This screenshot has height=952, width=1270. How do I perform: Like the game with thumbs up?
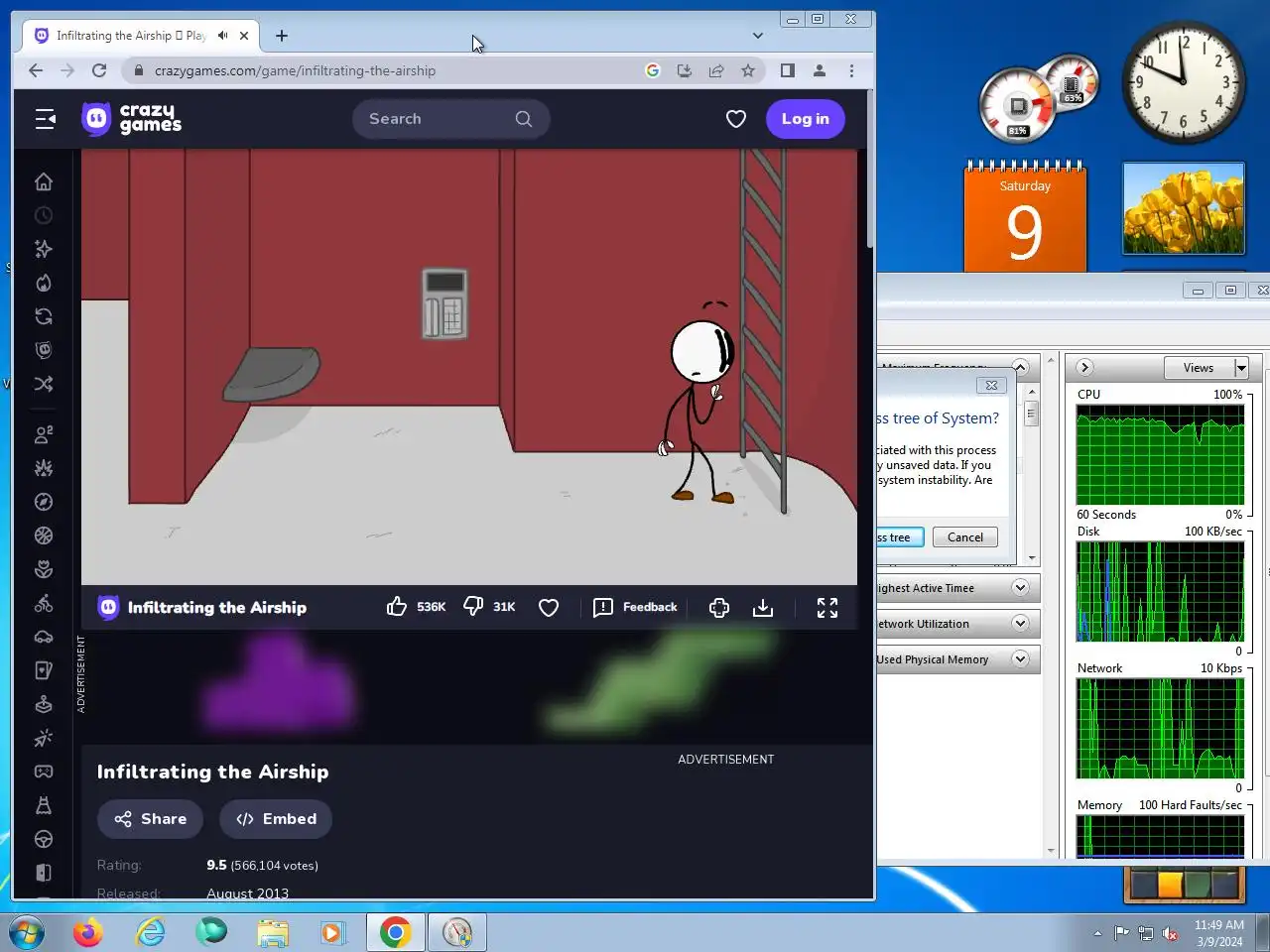tap(397, 607)
